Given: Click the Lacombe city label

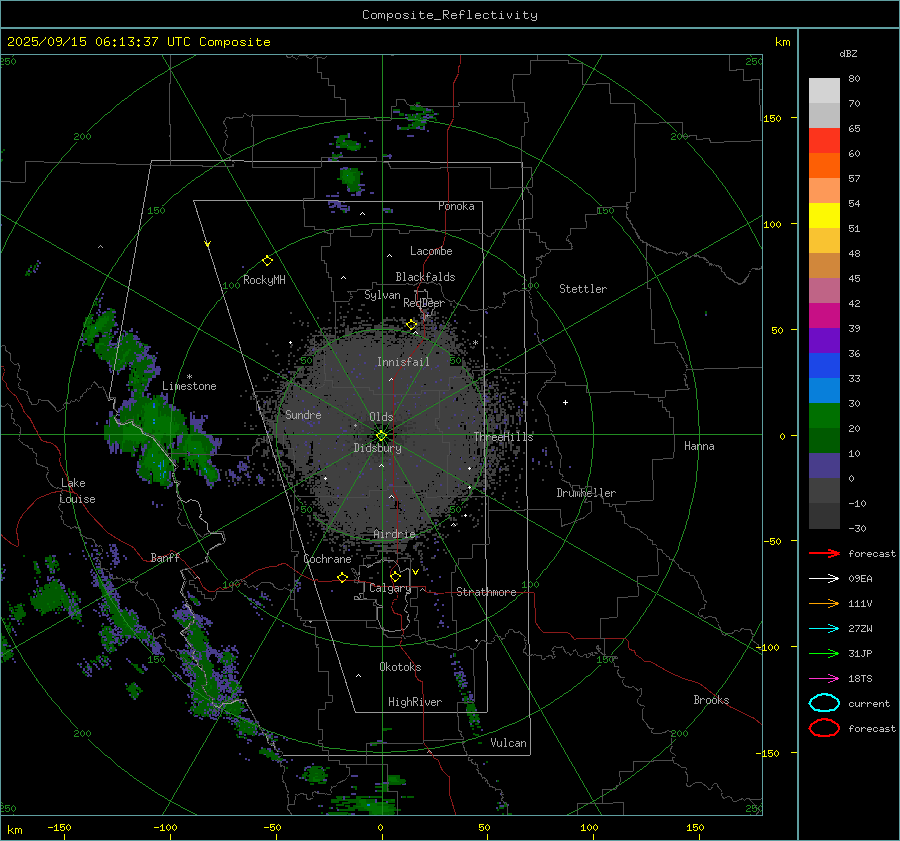Looking at the screenshot, I should 431,251.
